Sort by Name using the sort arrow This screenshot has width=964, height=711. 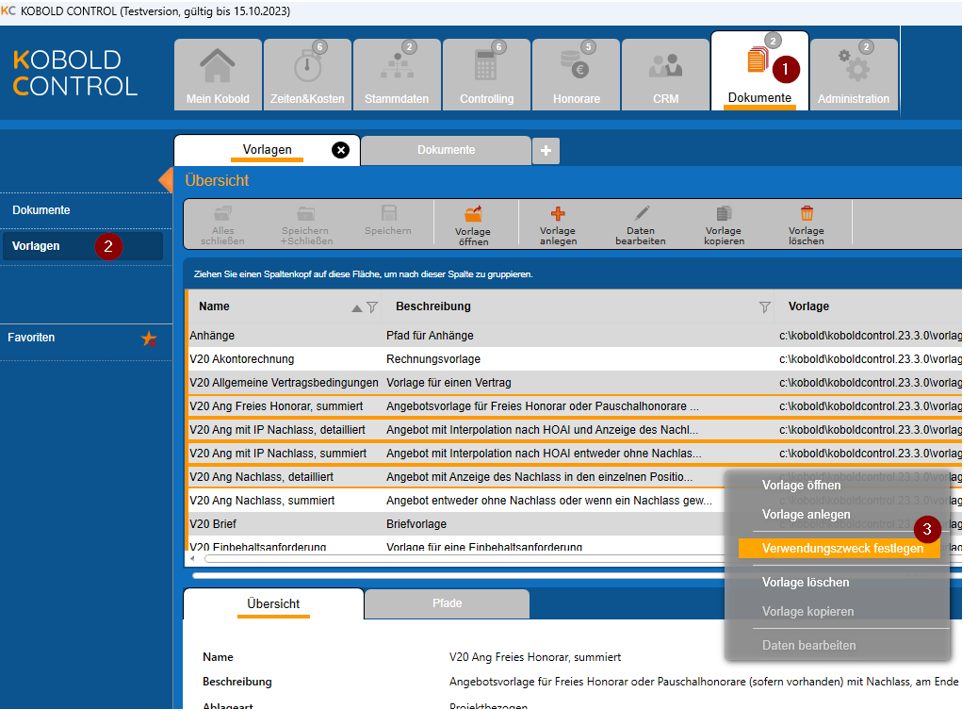(357, 308)
